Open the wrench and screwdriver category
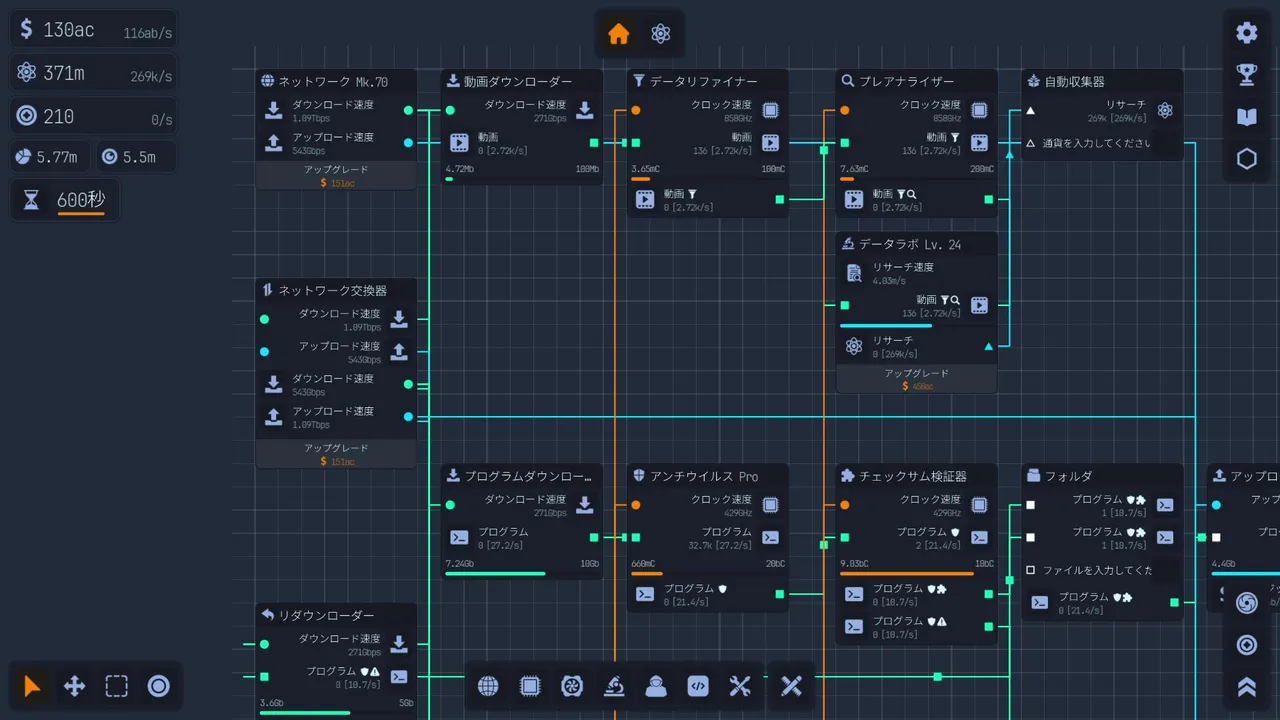 [x=740, y=686]
